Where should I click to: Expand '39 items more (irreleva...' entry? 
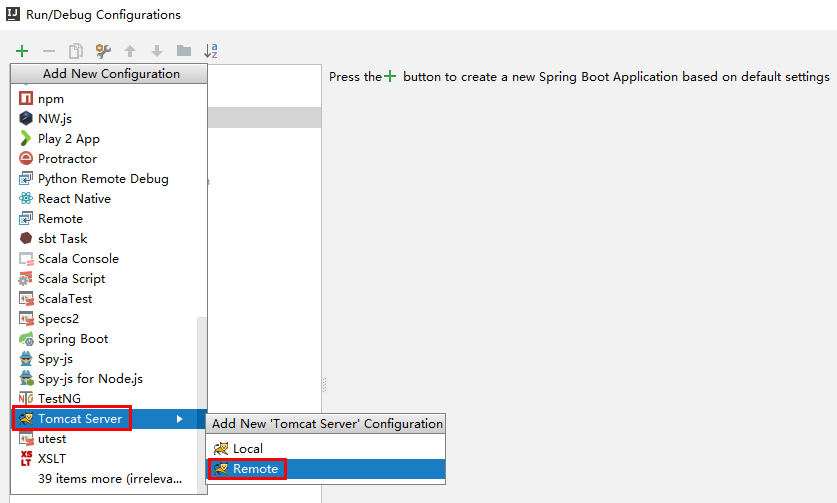(x=110, y=478)
